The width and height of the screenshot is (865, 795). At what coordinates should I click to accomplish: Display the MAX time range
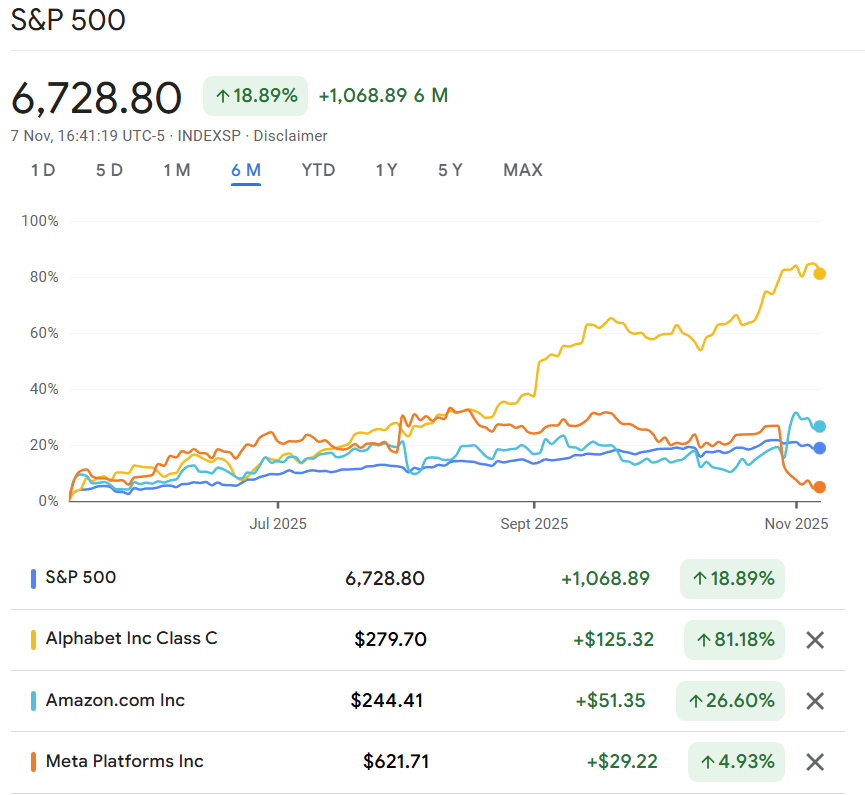(x=522, y=170)
